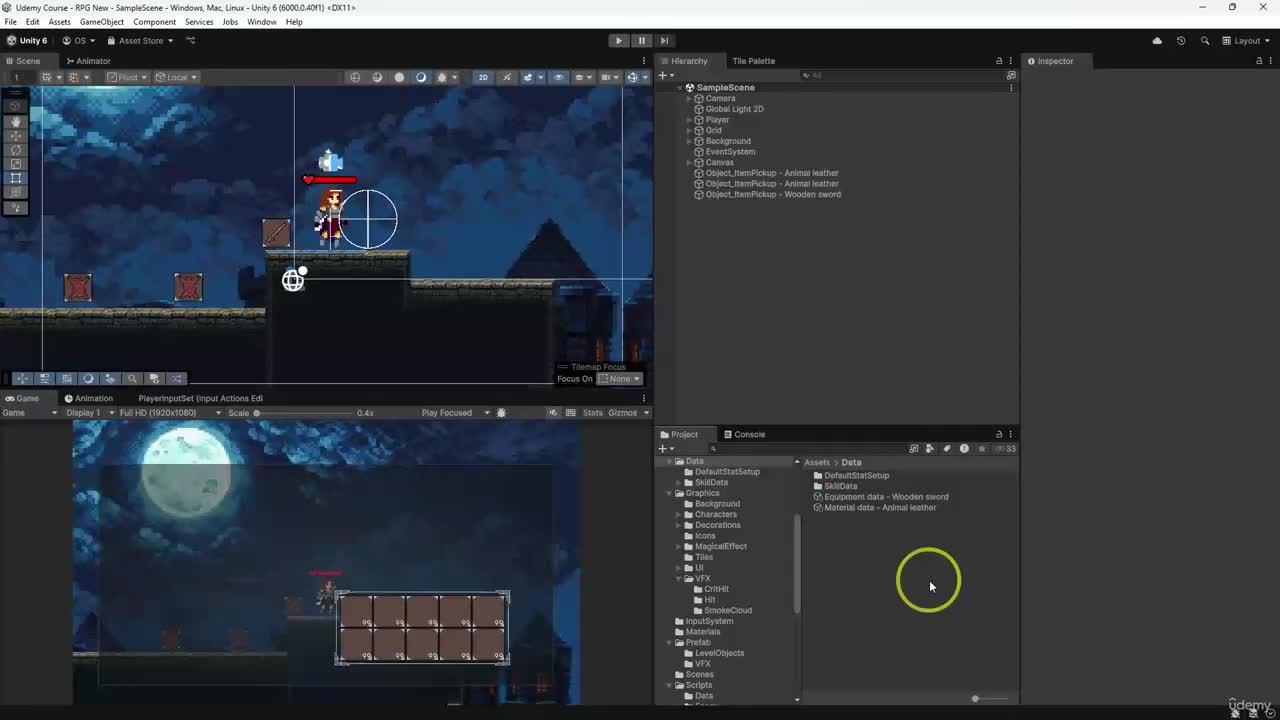Click the Project favorites star icon

tap(982, 449)
